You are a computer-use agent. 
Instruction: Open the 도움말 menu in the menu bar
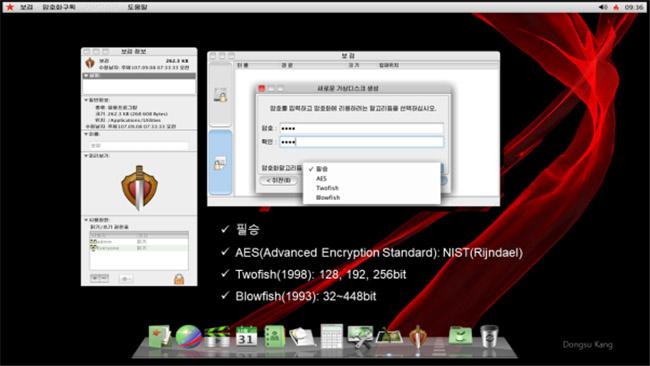pos(137,7)
